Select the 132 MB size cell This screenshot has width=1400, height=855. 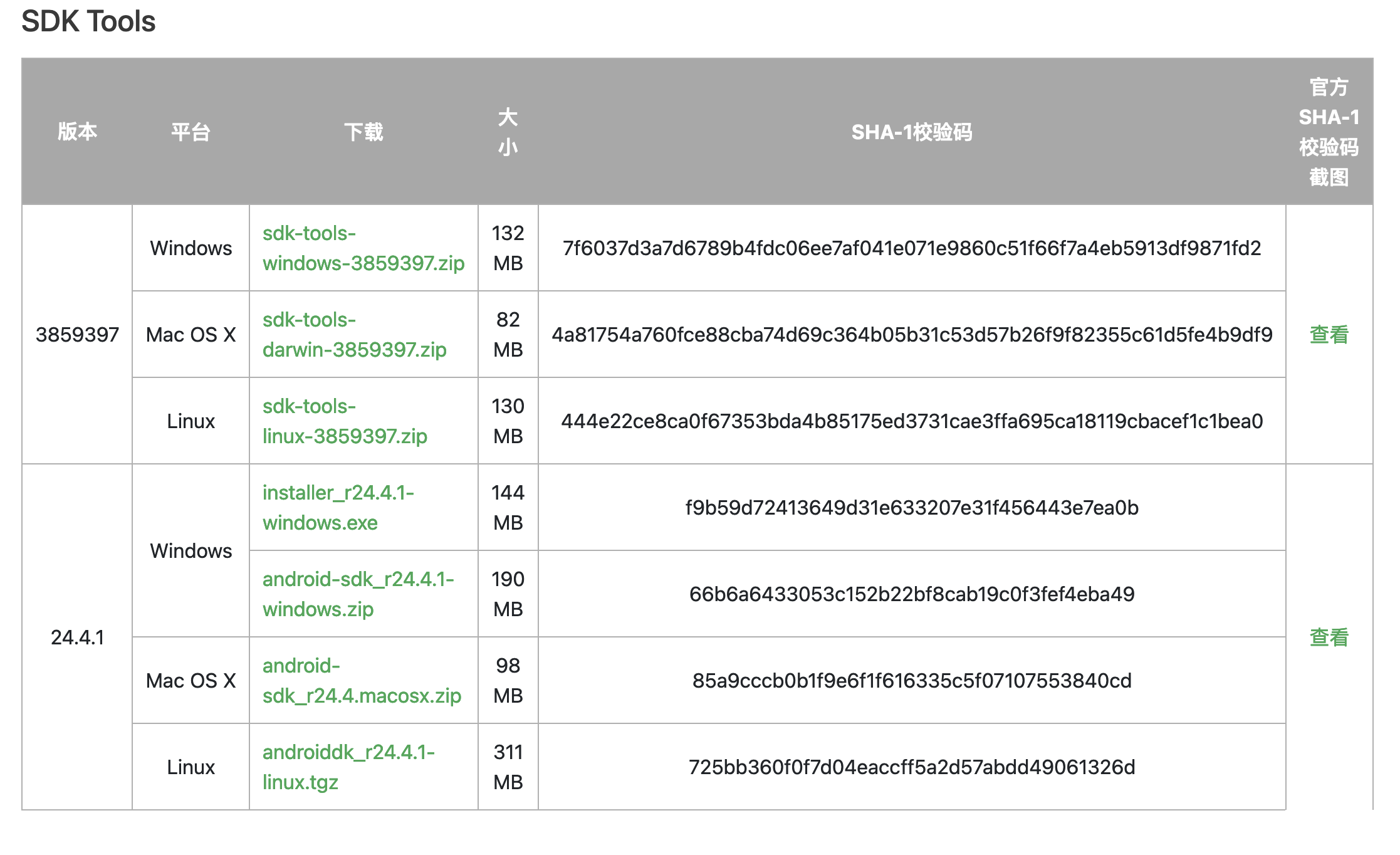pyautogui.click(x=508, y=248)
